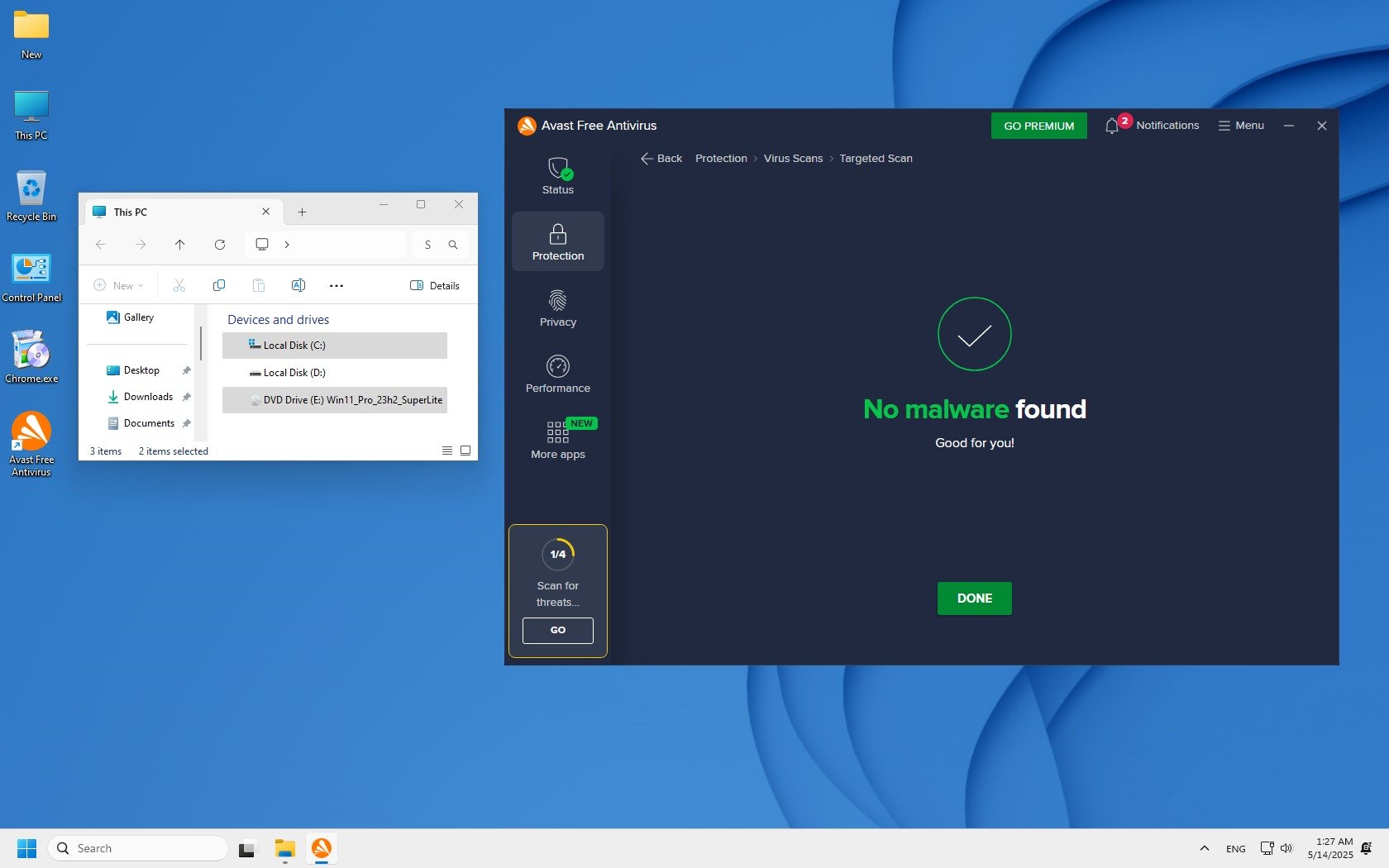Open the Performance gauge section
Viewport: 1389px width, 868px height.
click(558, 374)
